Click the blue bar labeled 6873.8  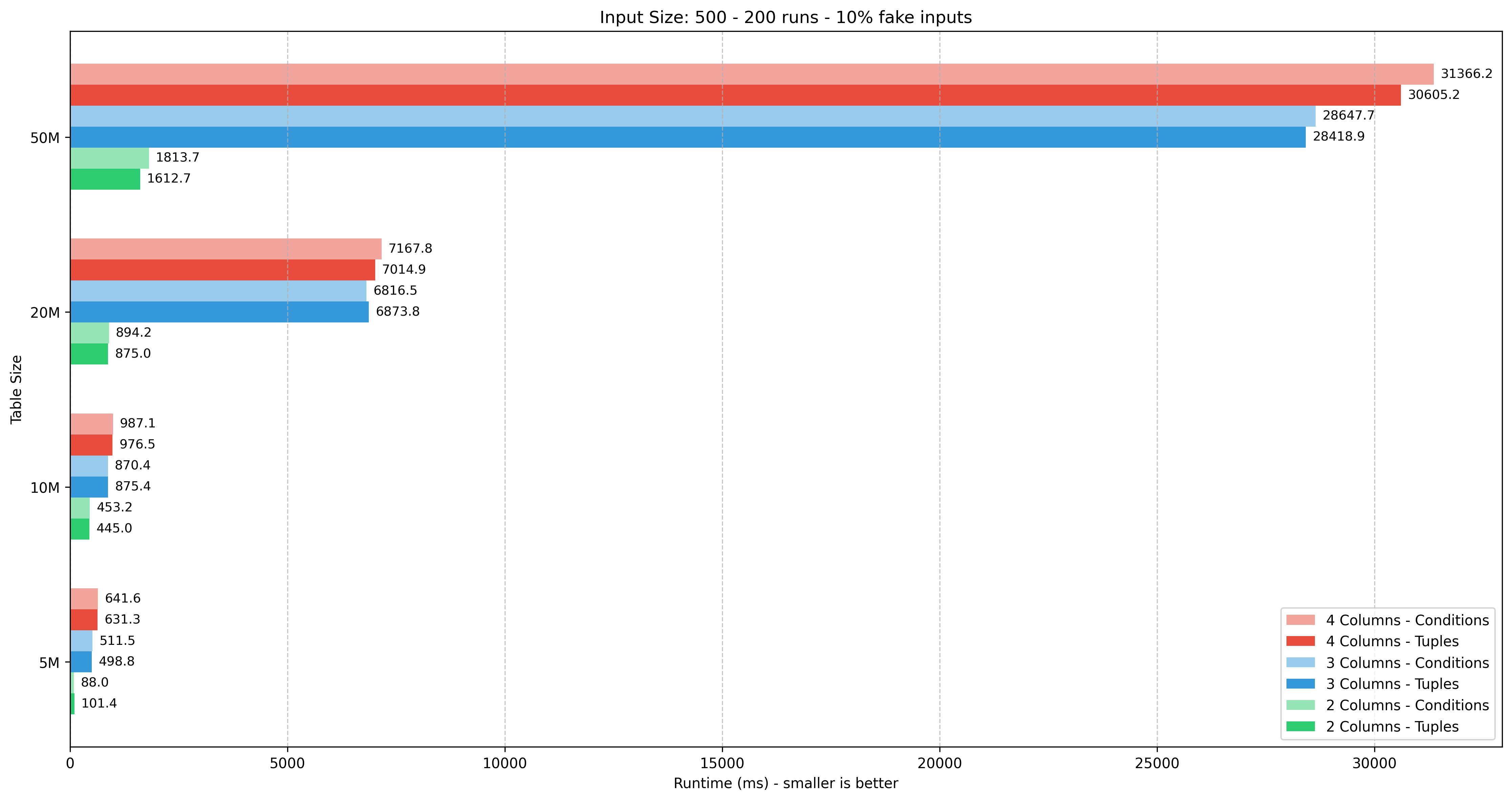[219, 312]
